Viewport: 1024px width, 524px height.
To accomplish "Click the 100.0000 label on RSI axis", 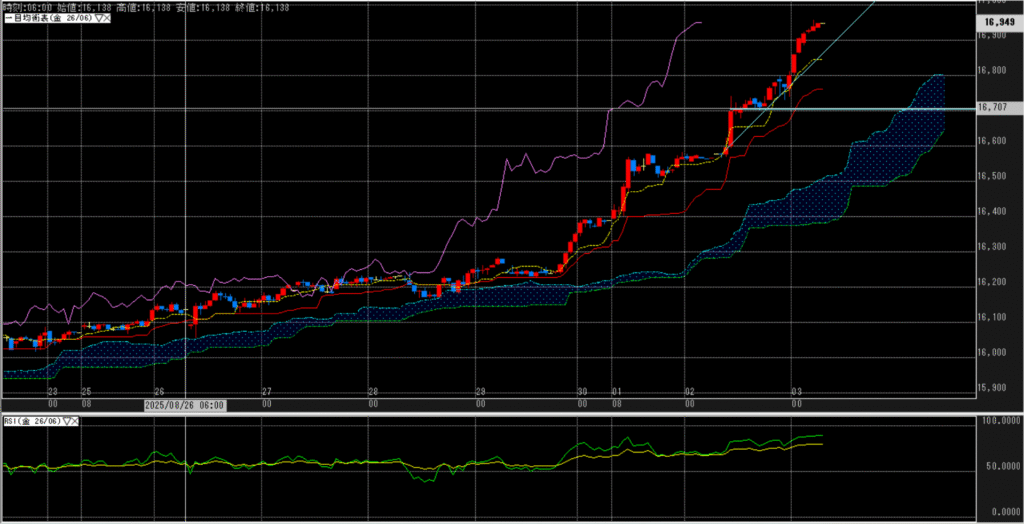I will coord(998,422).
